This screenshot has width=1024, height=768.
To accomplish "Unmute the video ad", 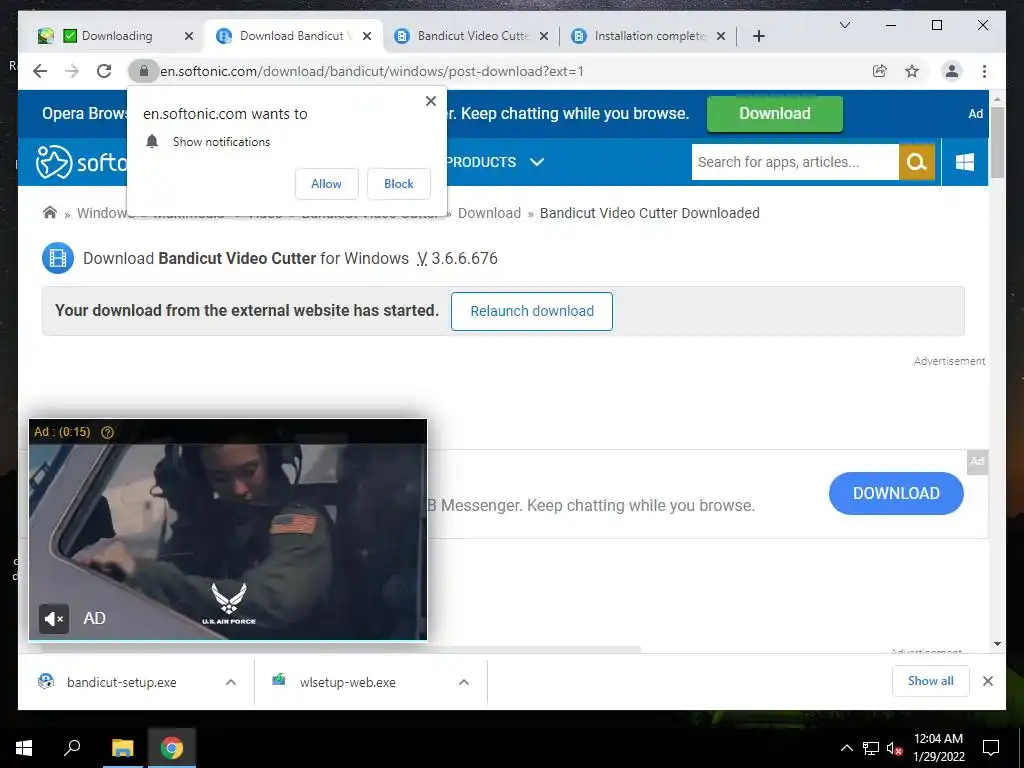I will [54, 618].
